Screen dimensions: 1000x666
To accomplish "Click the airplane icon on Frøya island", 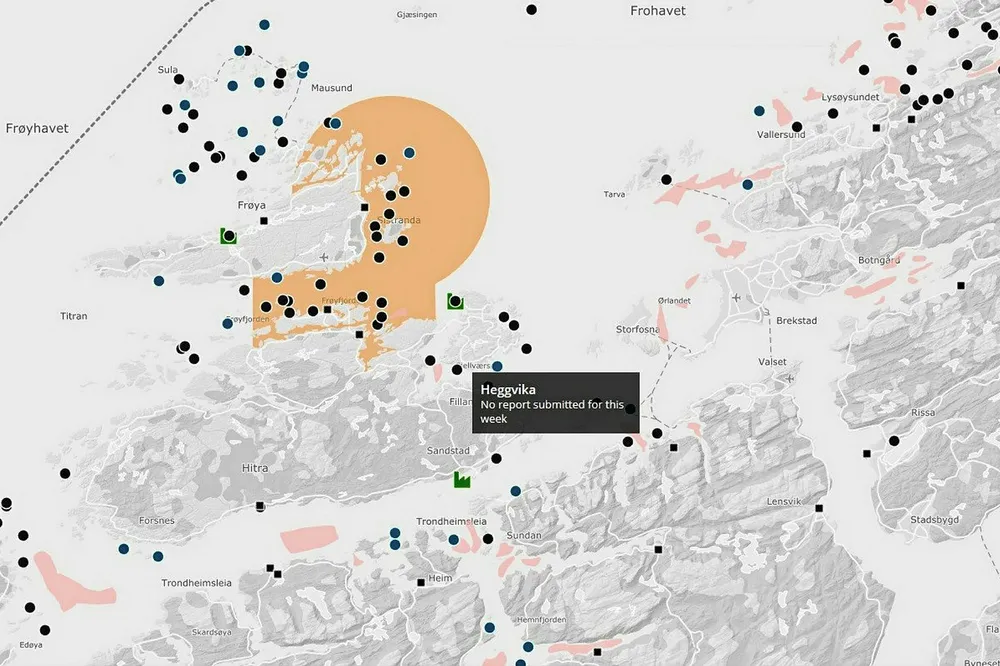I will click(323, 258).
